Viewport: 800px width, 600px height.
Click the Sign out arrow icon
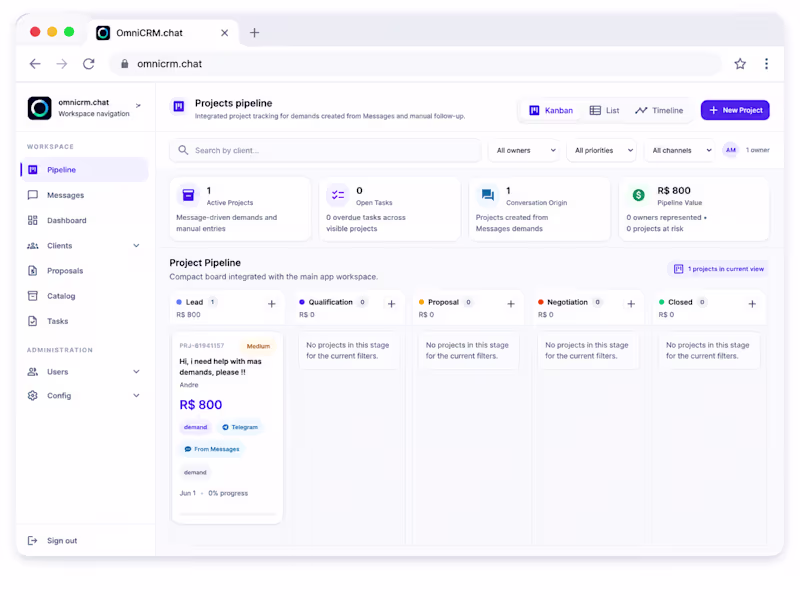[x=32, y=540]
